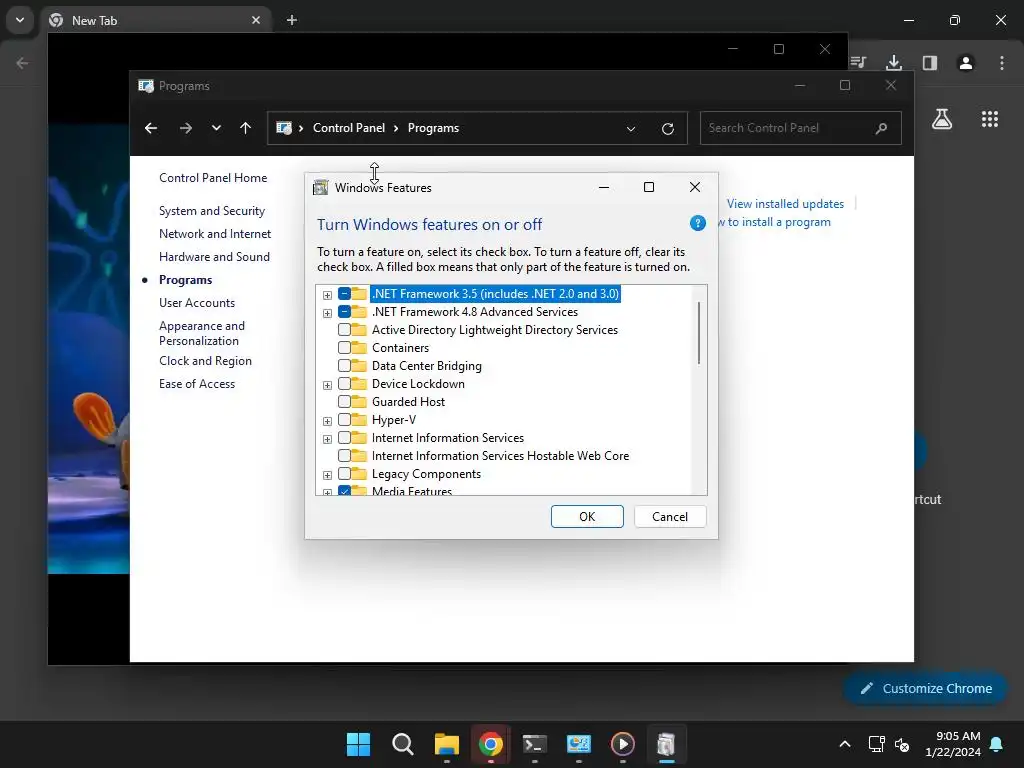Enable the Hyper-V checkbox
Image resolution: width=1024 pixels, height=768 pixels.
[344, 420]
